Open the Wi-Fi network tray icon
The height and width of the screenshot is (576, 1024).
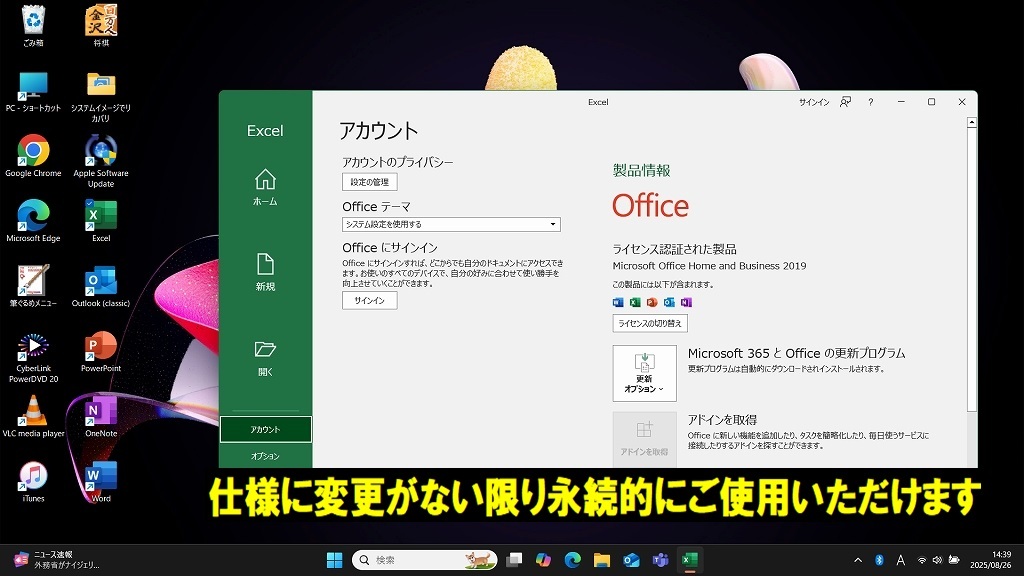[x=921, y=560]
